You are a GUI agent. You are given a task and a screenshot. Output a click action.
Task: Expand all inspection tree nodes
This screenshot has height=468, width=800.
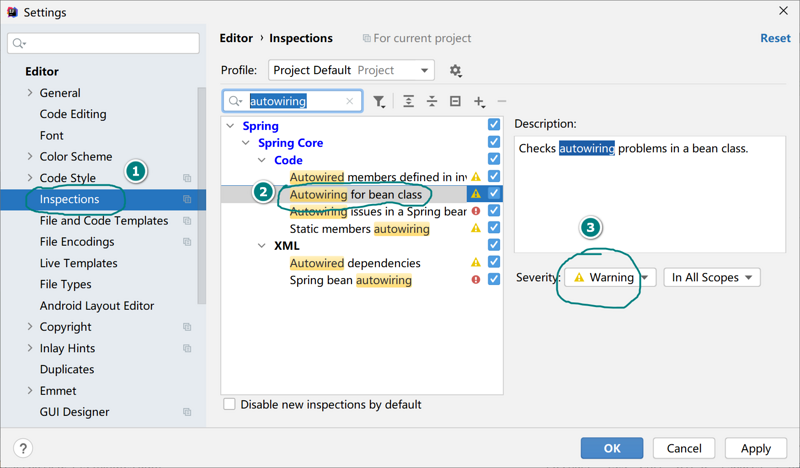click(408, 101)
